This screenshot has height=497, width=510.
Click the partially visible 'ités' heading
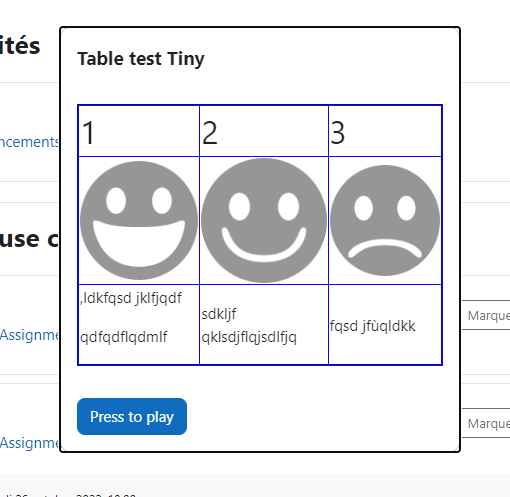point(20,45)
